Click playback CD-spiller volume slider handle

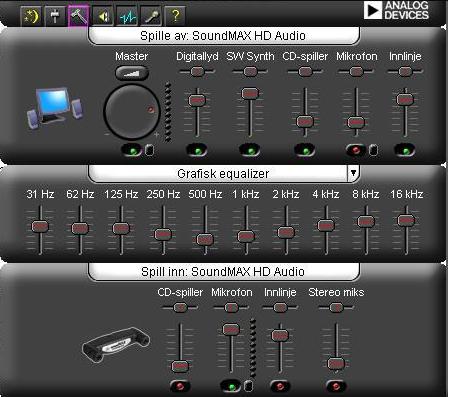pyautogui.click(x=305, y=121)
